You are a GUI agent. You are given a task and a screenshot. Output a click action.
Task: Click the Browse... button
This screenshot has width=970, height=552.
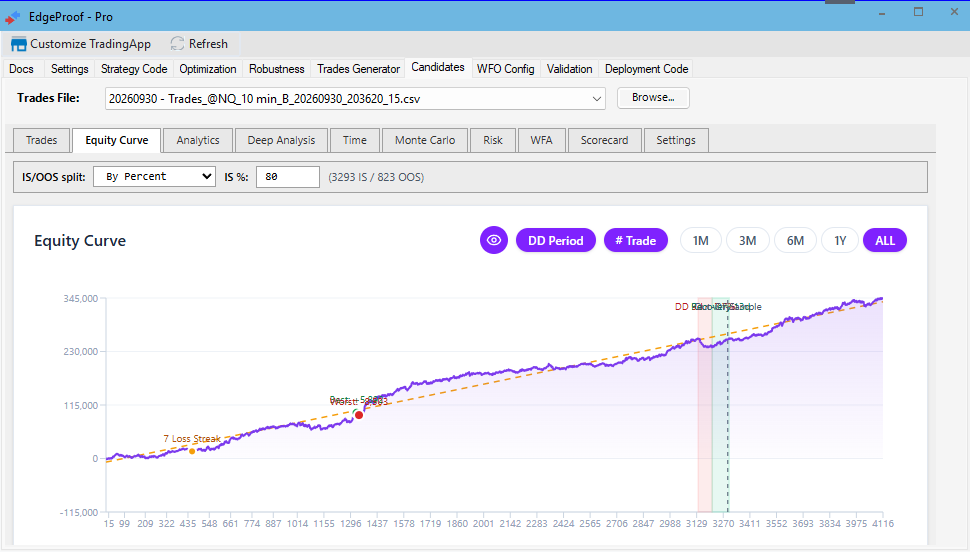653,98
